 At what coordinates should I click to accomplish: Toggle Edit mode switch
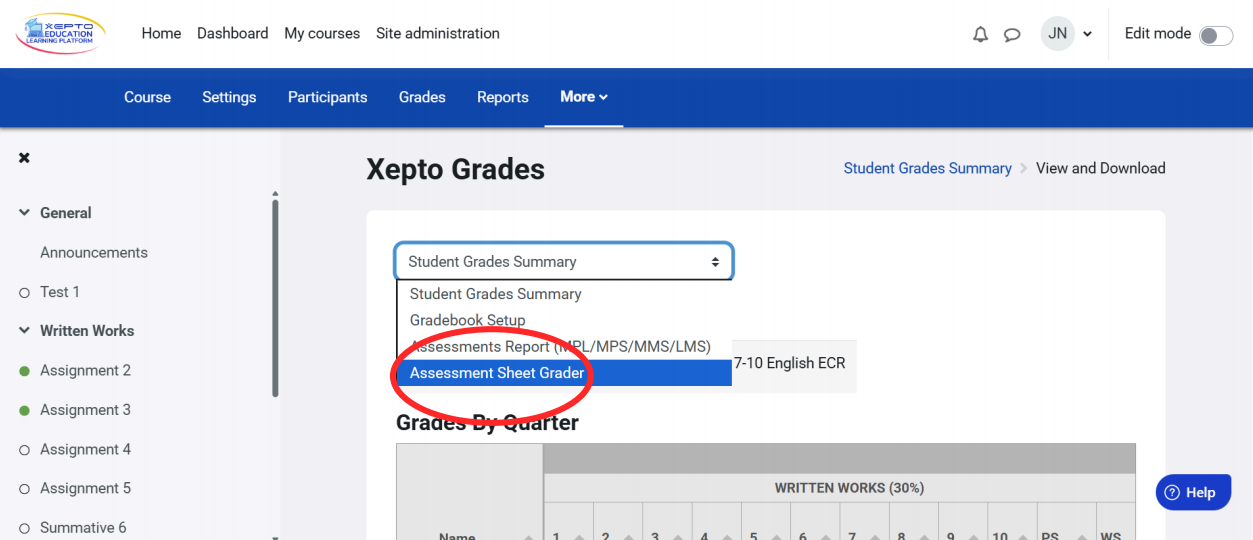tap(1216, 36)
